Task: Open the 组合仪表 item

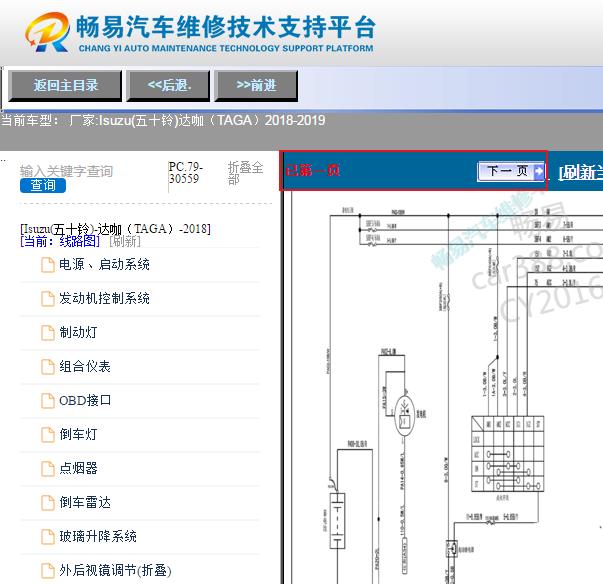Action: [85, 366]
